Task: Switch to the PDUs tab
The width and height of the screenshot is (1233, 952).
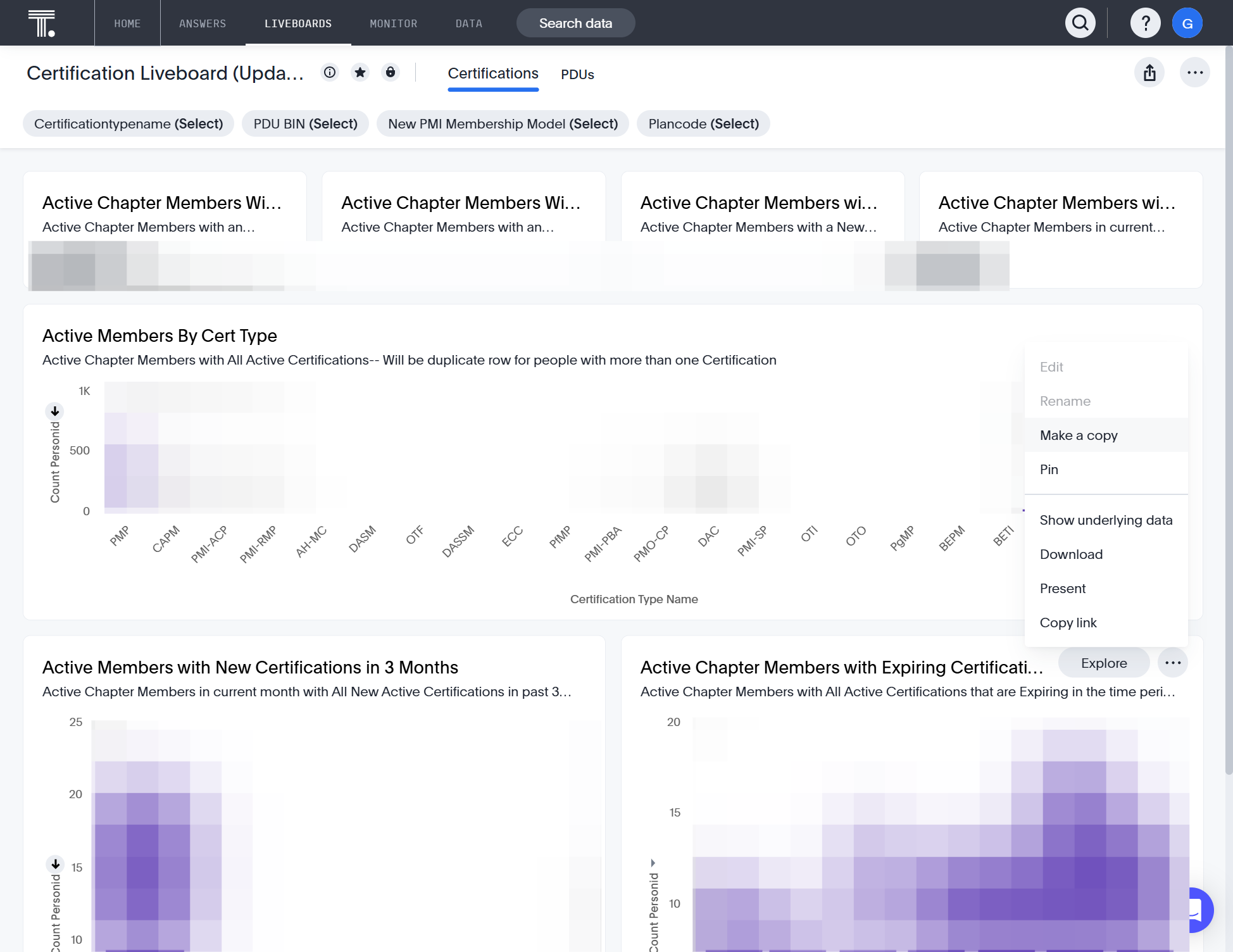Action: pos(577,75)
